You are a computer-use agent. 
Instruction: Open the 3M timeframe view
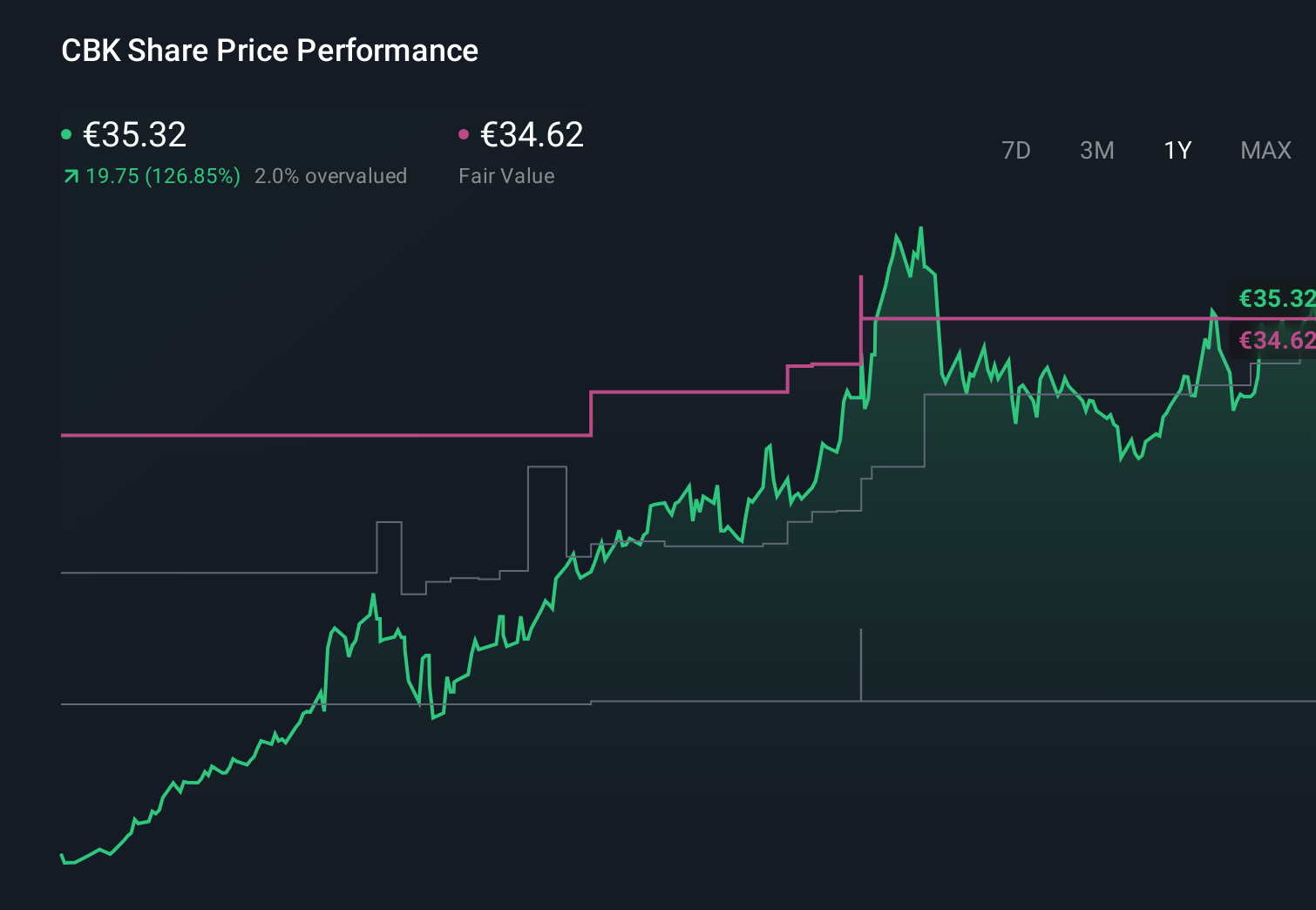[x=1096, y=150]
